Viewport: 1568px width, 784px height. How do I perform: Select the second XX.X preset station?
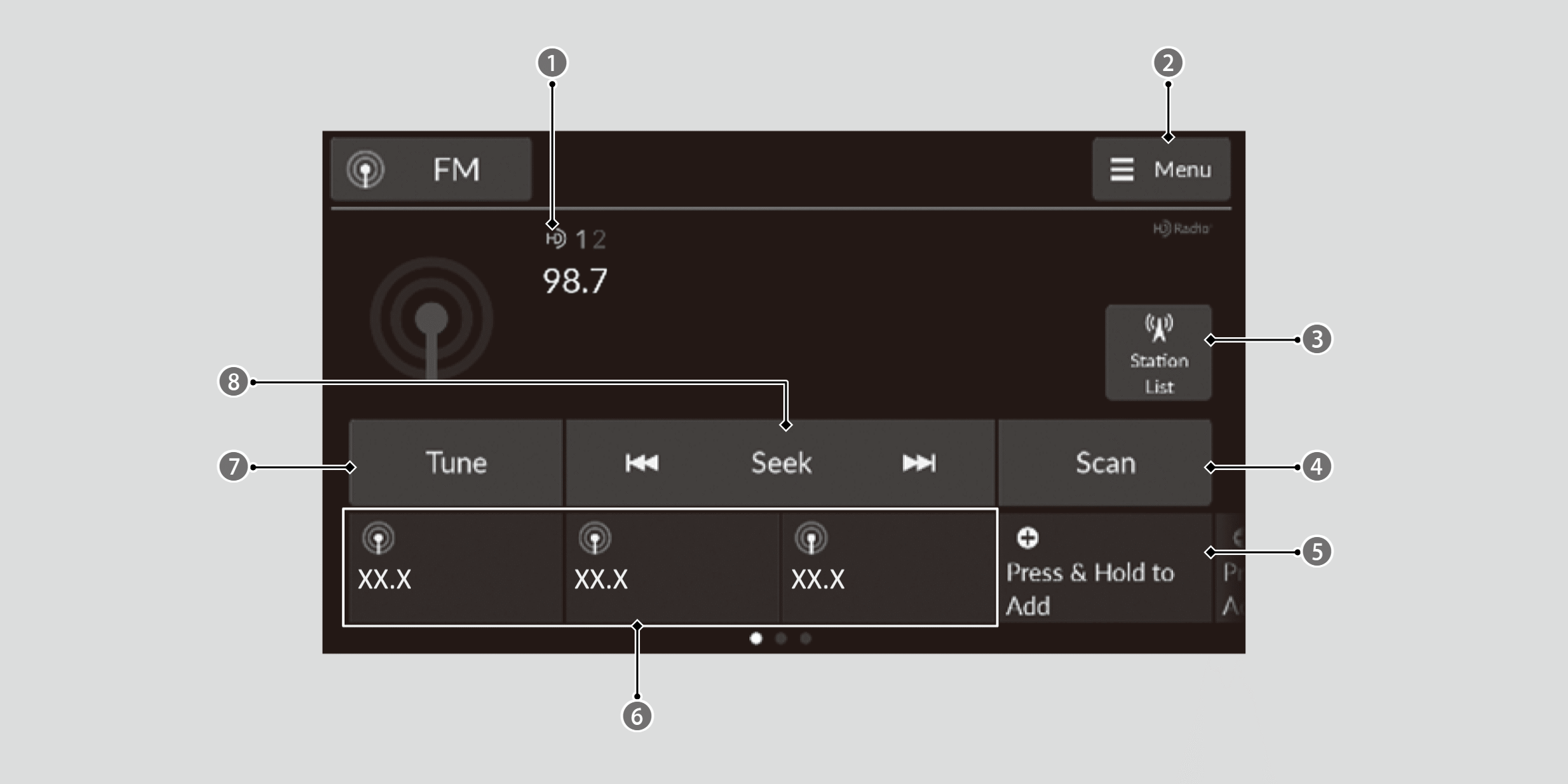pyautogui.click(x=672, y=568)
